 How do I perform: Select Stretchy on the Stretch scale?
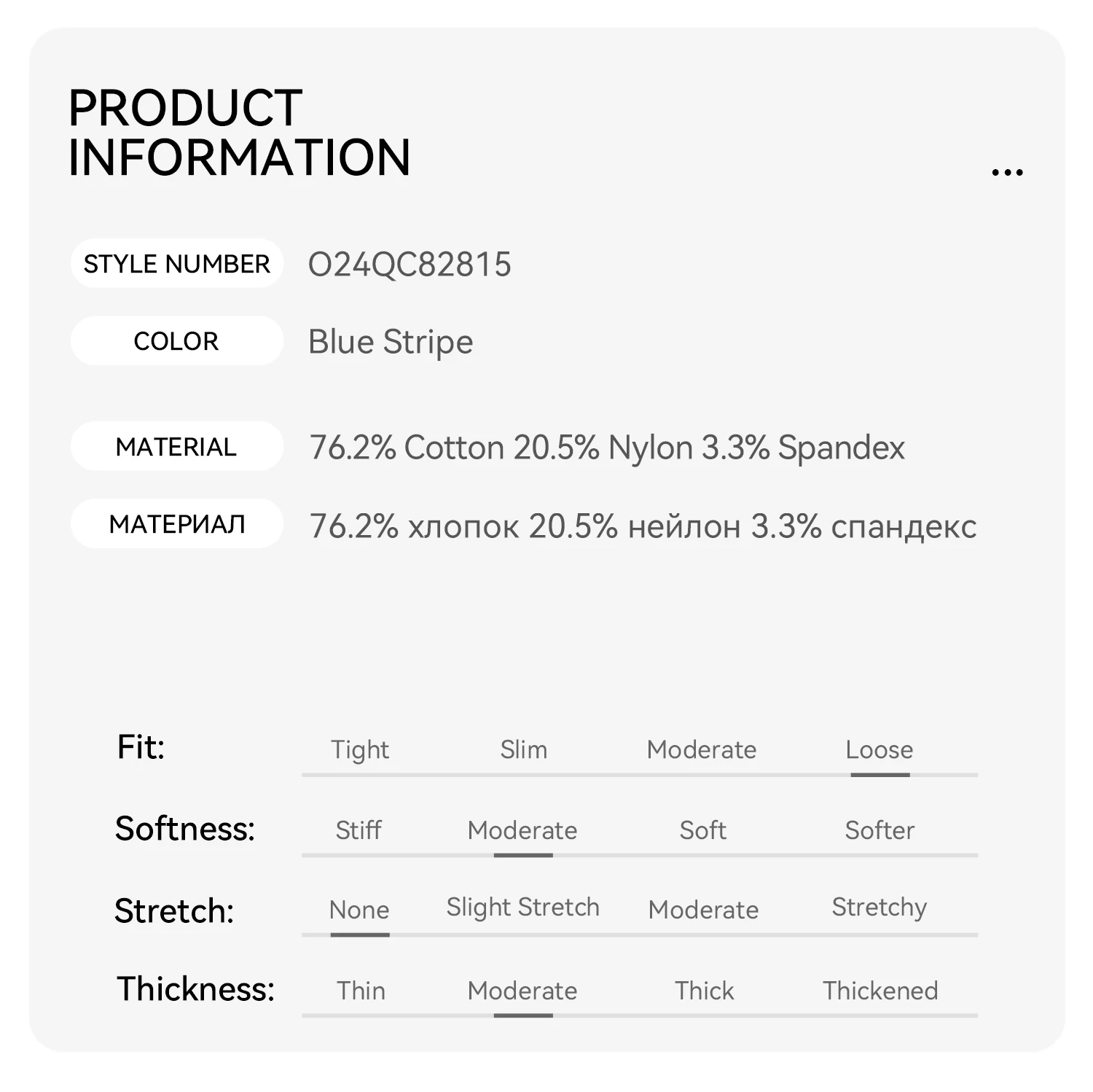coord(880,908)
